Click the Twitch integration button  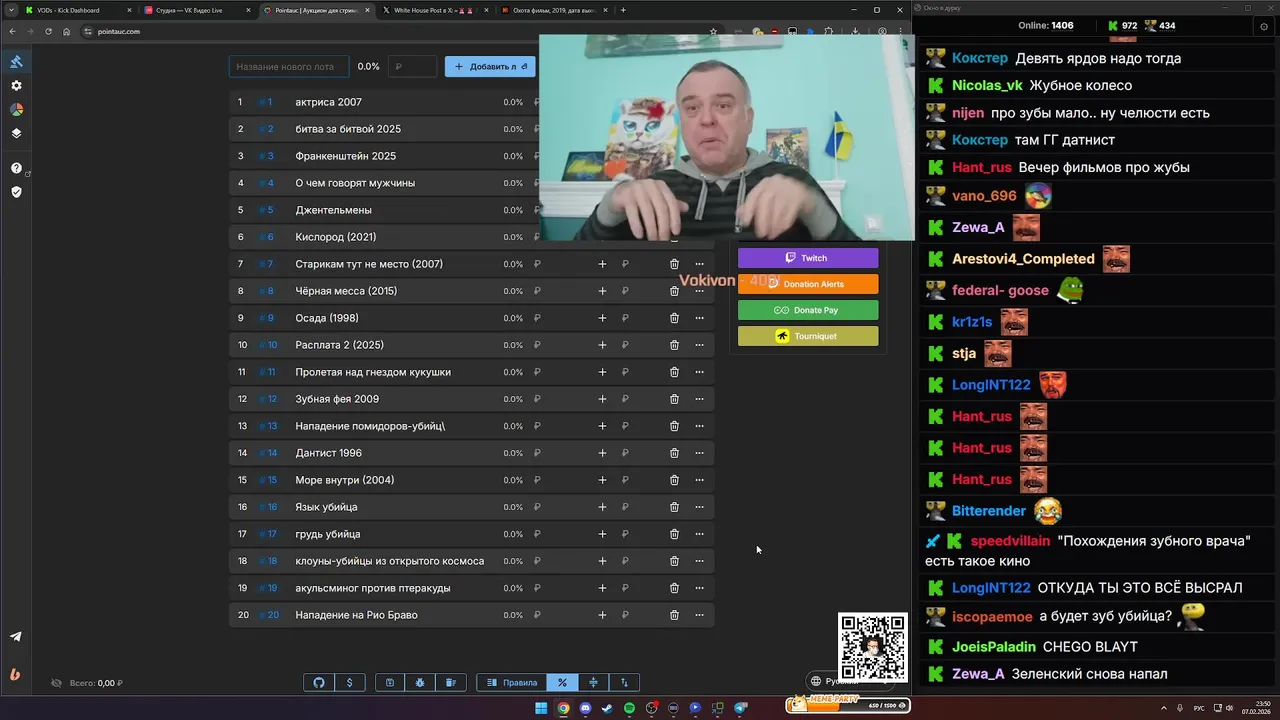(x=808, y=258)
